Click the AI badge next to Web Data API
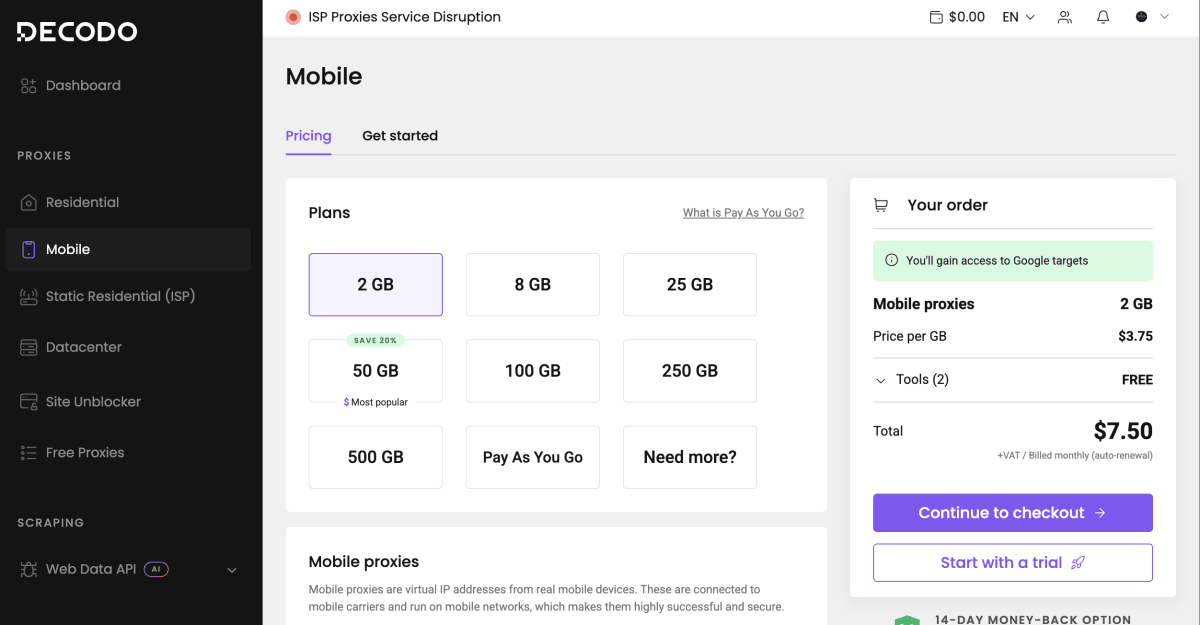 coord(156,570)
